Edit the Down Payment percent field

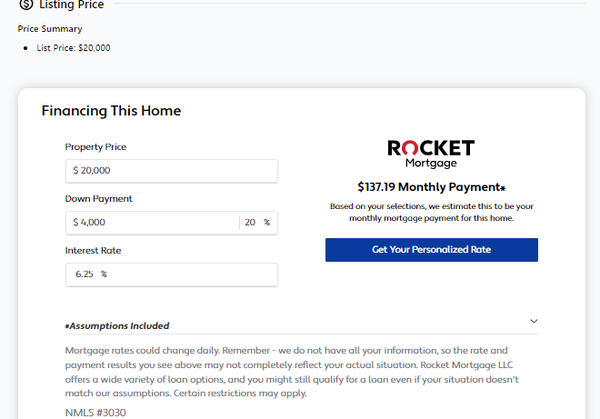click(x=250, y=222)
